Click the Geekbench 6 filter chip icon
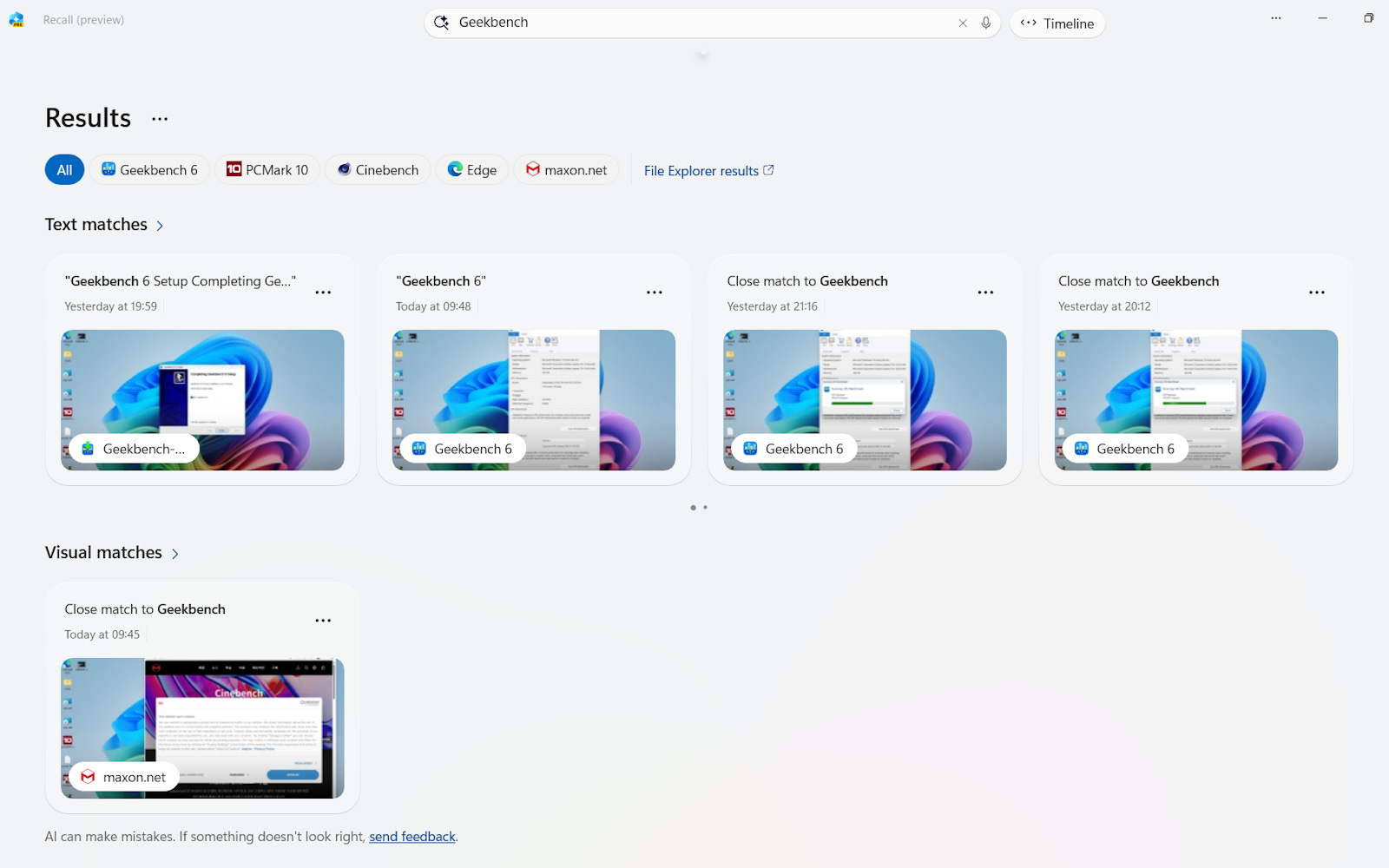 point(109,169)
